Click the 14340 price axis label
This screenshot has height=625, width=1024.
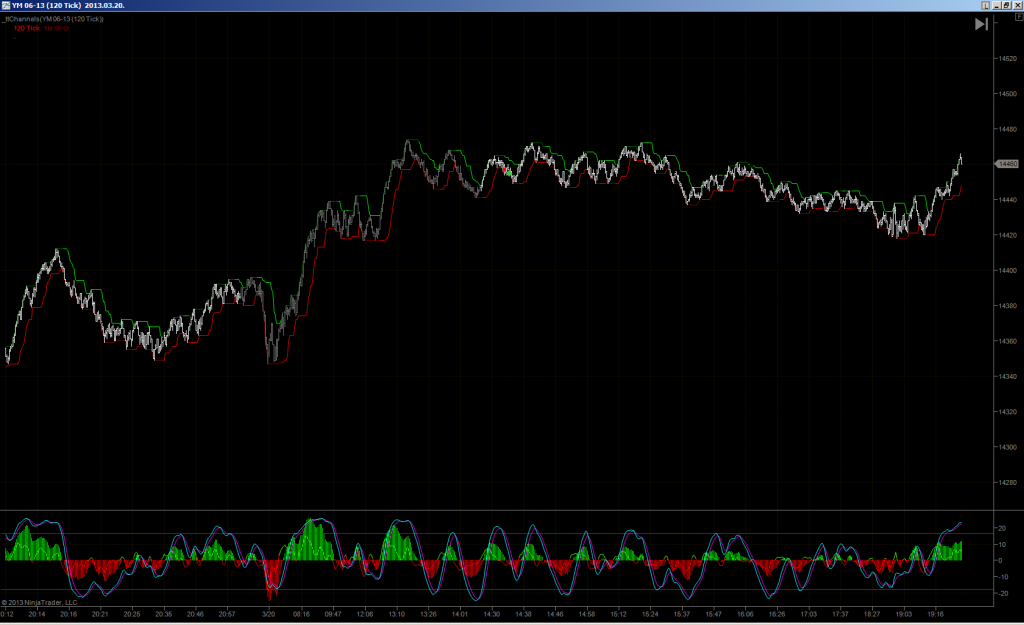pos(1007,377)
